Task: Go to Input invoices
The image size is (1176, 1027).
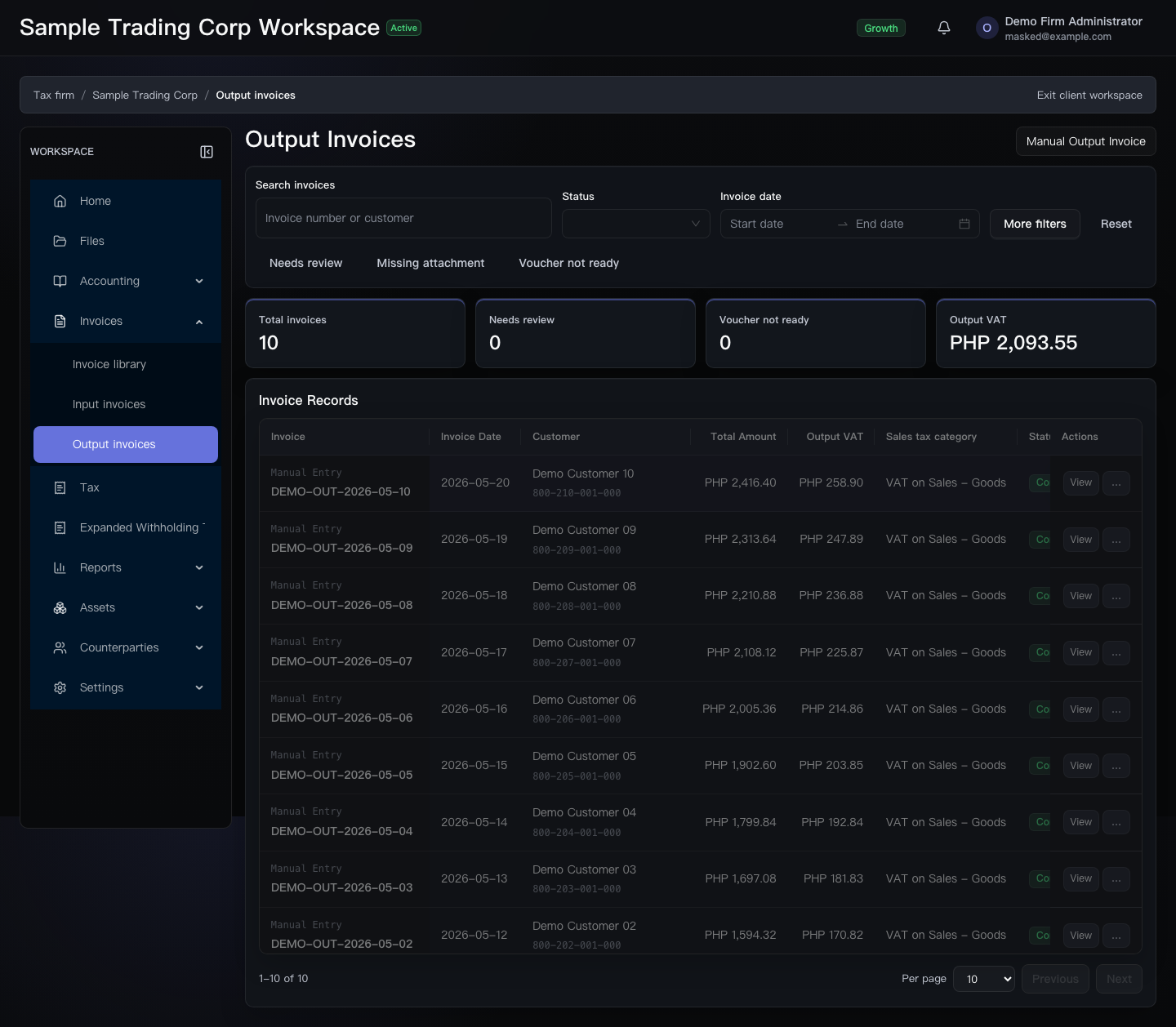Action: point(126,404)
